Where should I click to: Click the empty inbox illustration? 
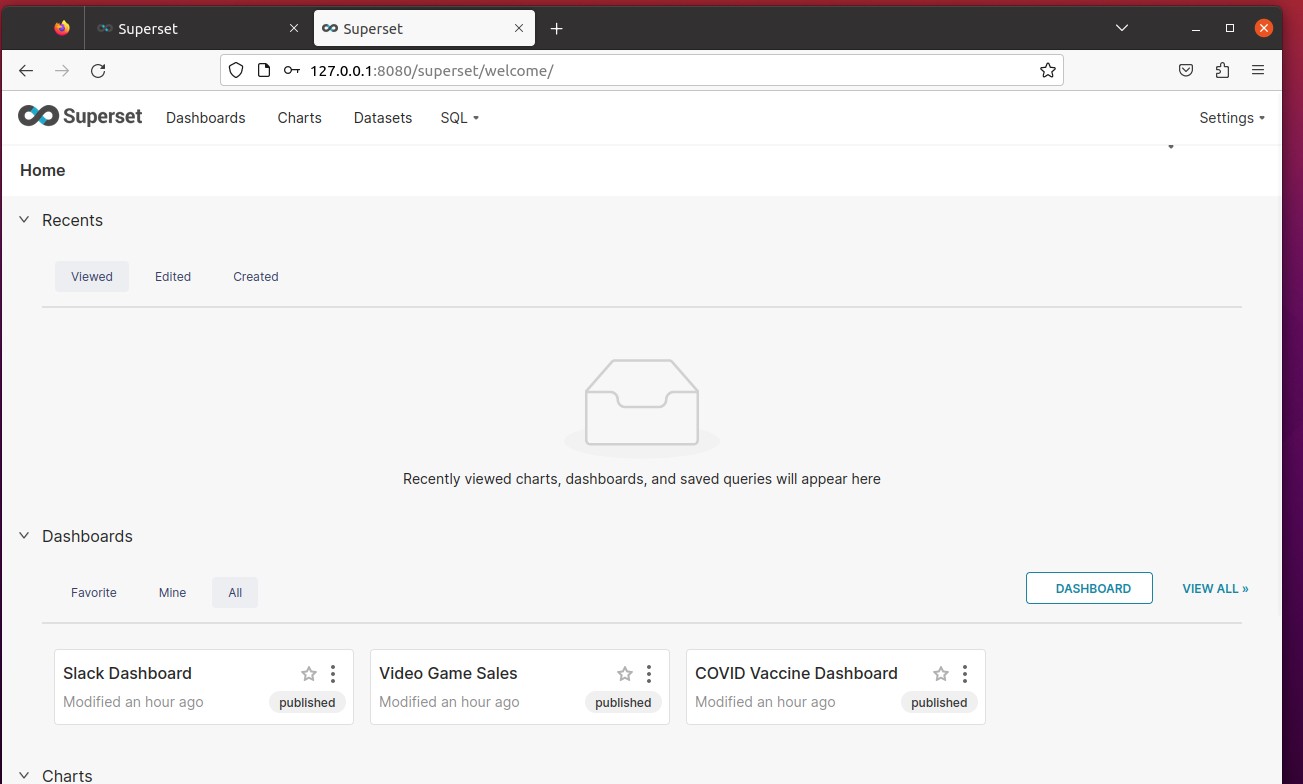(x=642, y=408)
